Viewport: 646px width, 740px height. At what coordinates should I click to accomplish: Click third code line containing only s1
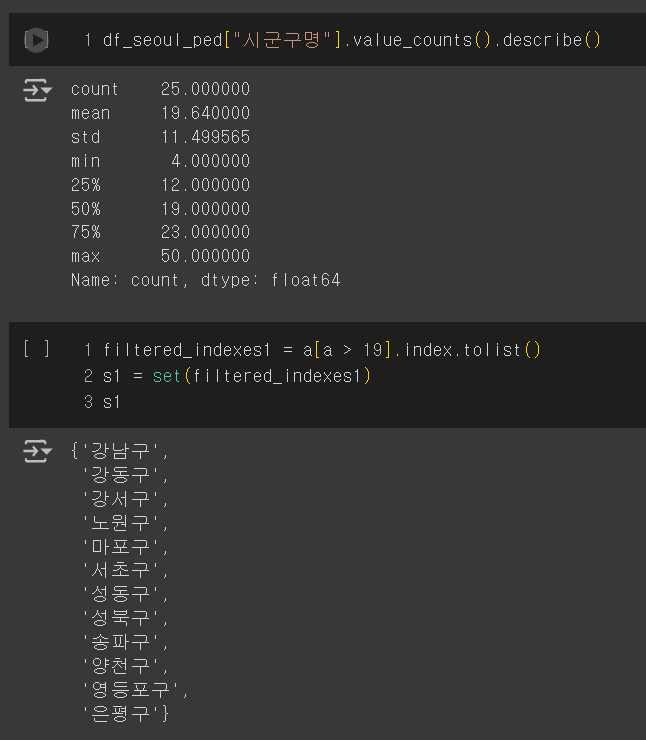(x=112, y=403)
